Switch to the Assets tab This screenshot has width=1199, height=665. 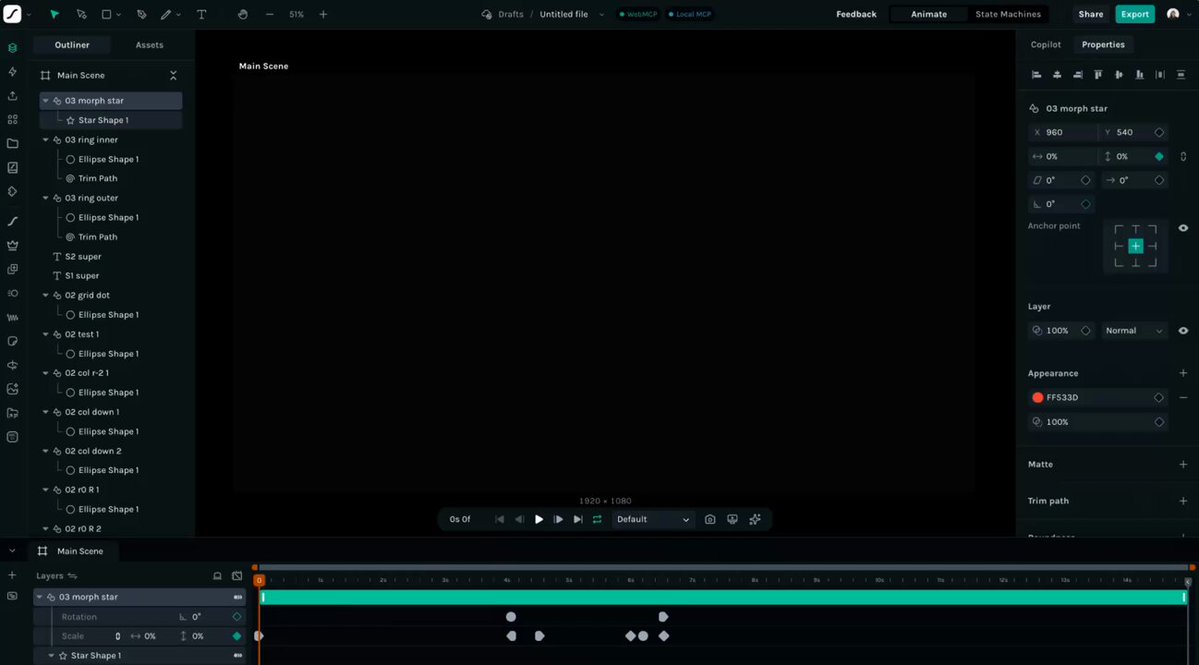coord(149,45)
